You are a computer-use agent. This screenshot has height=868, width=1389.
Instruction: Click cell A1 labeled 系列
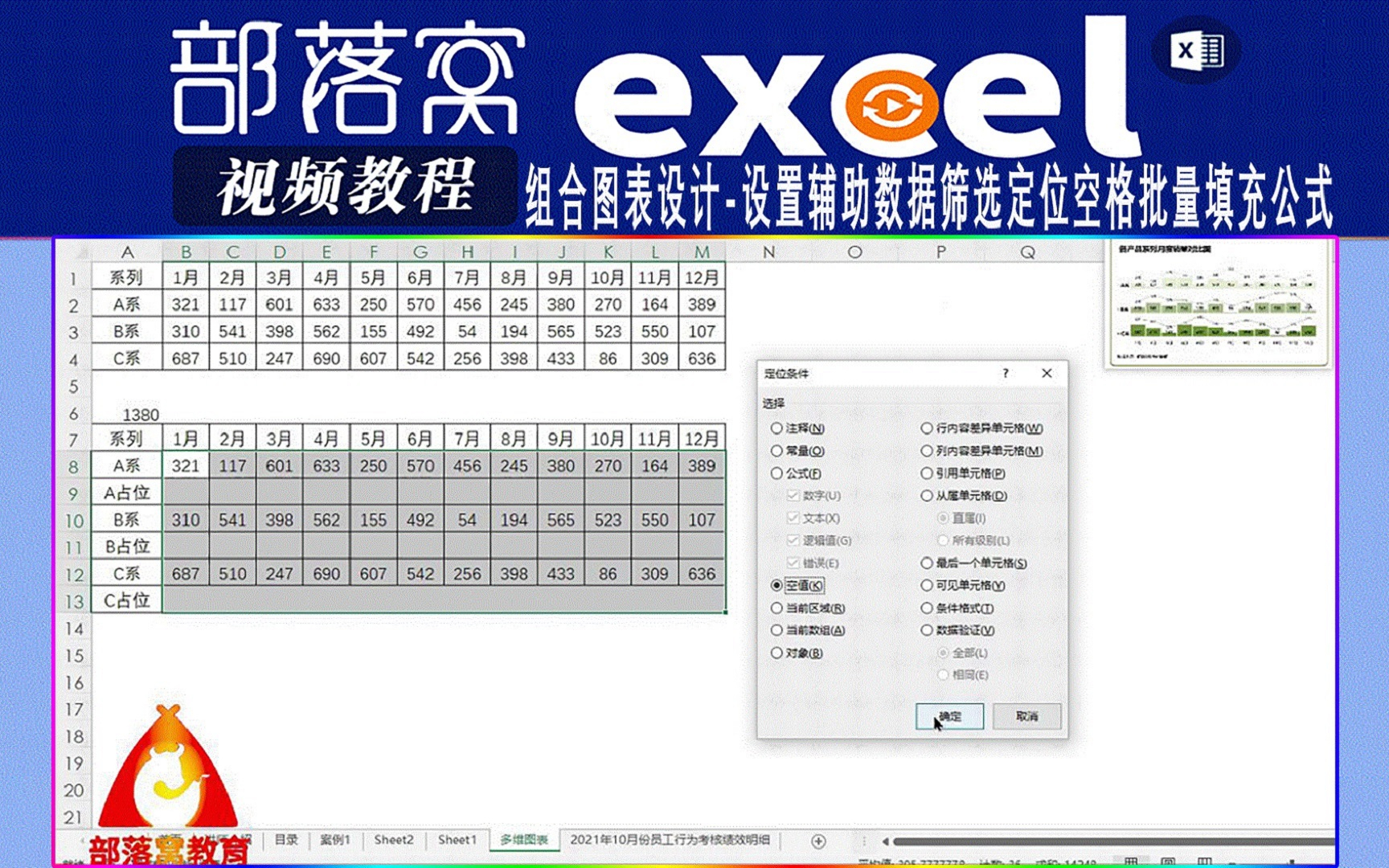(127, 277)
